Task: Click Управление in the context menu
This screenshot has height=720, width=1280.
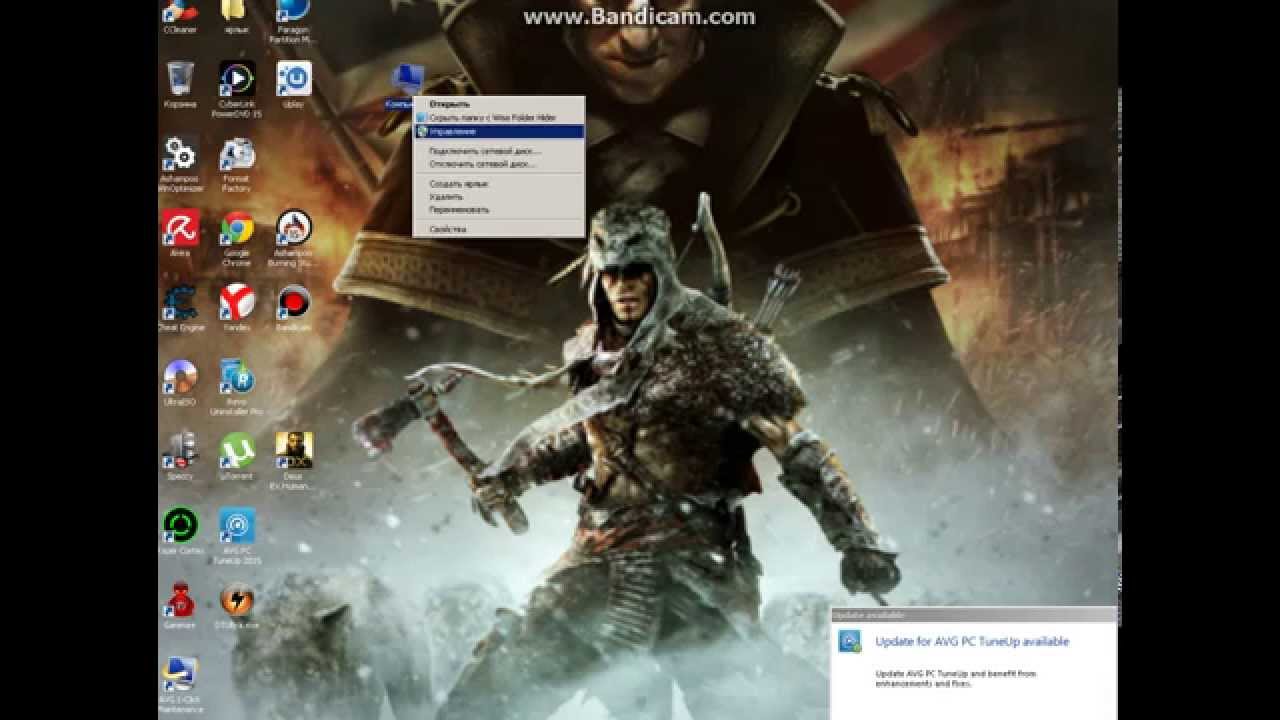Action: 499,131
